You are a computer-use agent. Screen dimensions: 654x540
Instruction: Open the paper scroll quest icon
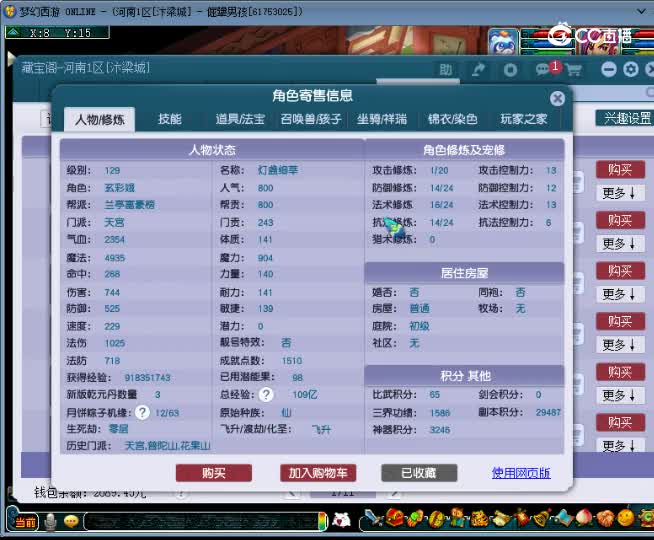[501, 518]
